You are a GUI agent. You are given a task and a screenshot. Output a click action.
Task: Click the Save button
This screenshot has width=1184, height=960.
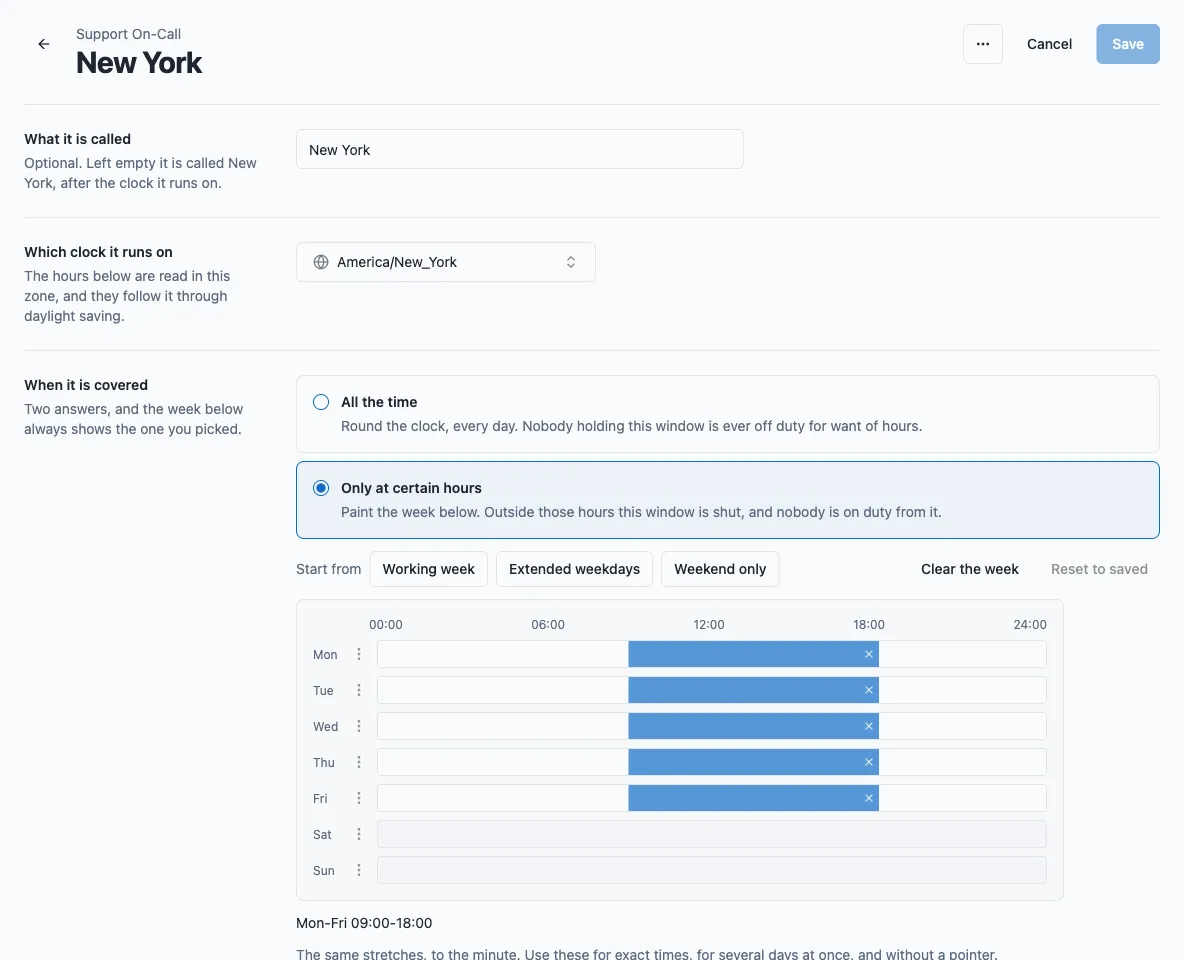coord(1127,44)
